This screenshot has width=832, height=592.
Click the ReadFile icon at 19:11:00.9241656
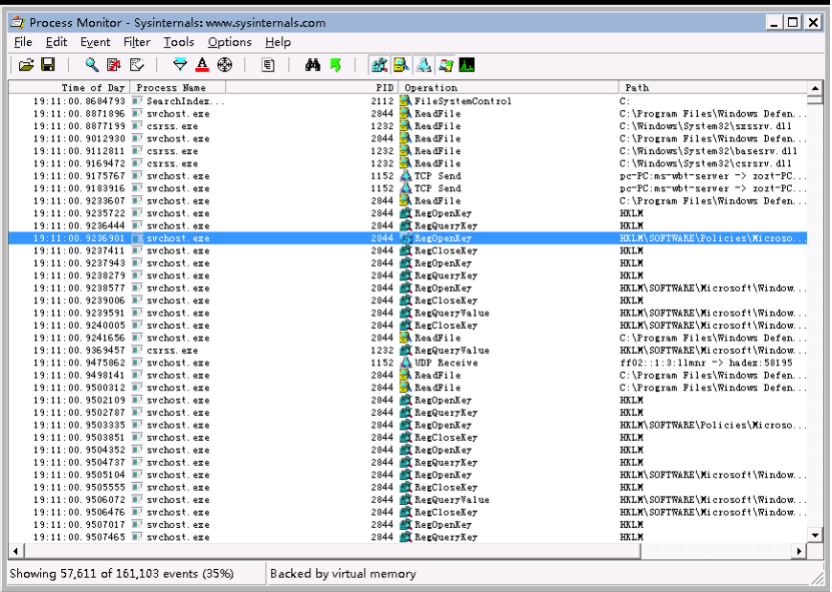point(406,338)
